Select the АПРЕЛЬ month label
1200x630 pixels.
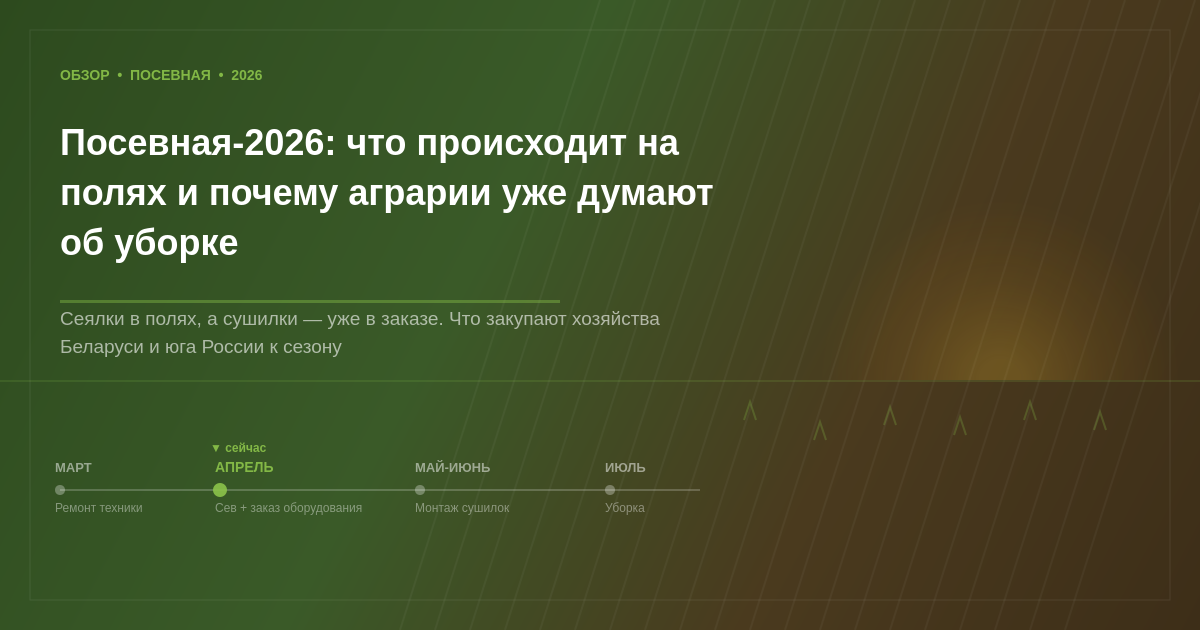coord(244,467)
